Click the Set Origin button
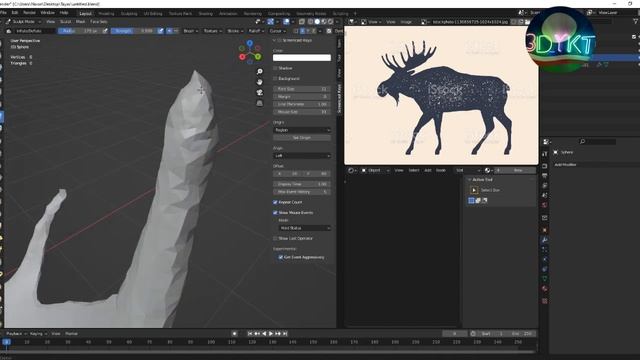 coord(302,138)
